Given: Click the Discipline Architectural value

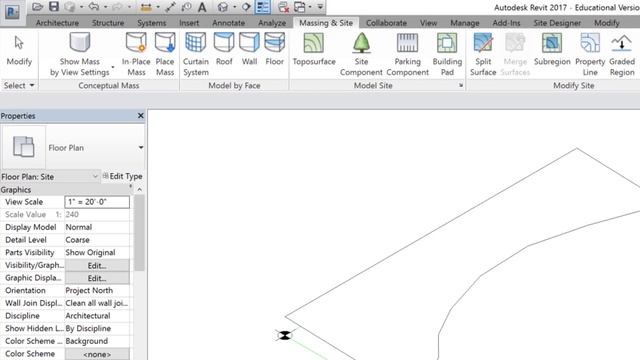Looking at the screenshot, I should [97, 316].
